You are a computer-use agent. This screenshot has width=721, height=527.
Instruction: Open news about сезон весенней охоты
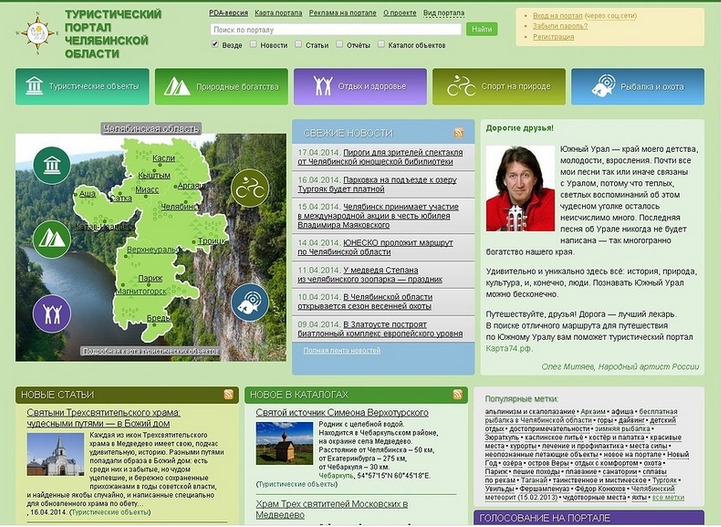[x=365, y=302]
